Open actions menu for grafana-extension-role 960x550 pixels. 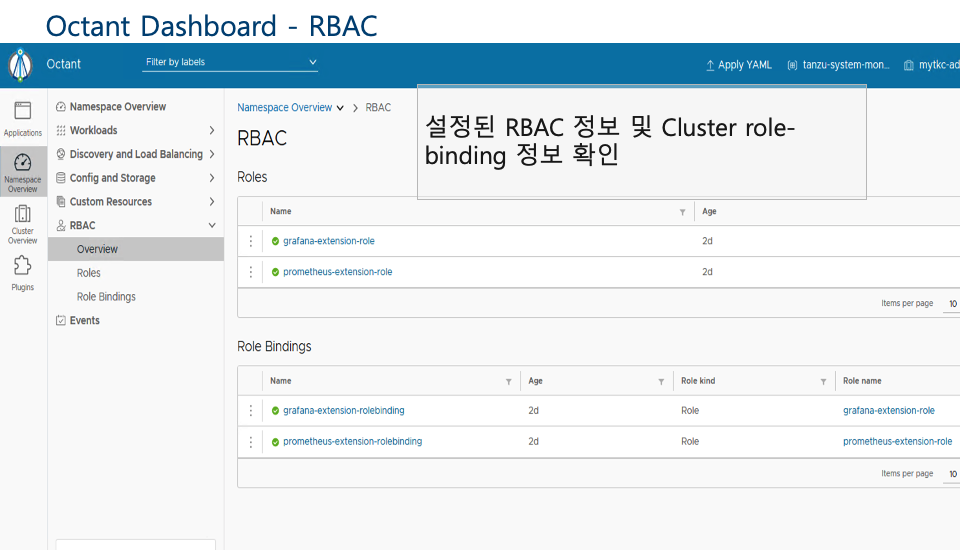[250, 241]
